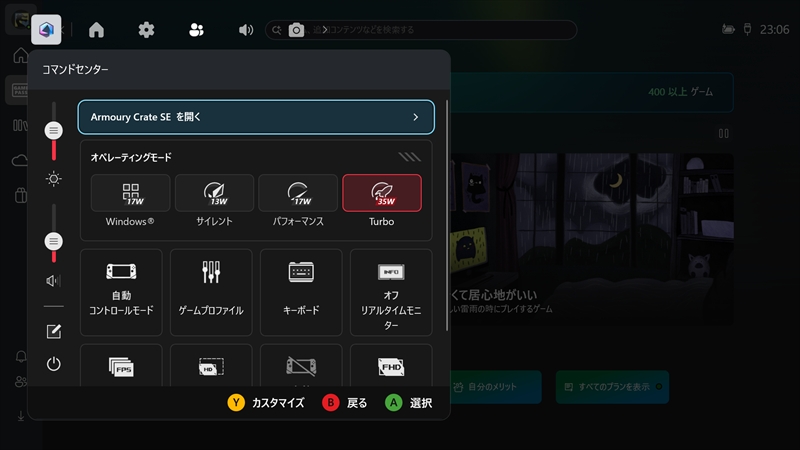Open the friends/people icon in top bar

pyautogui.click(x=196, y=30)
